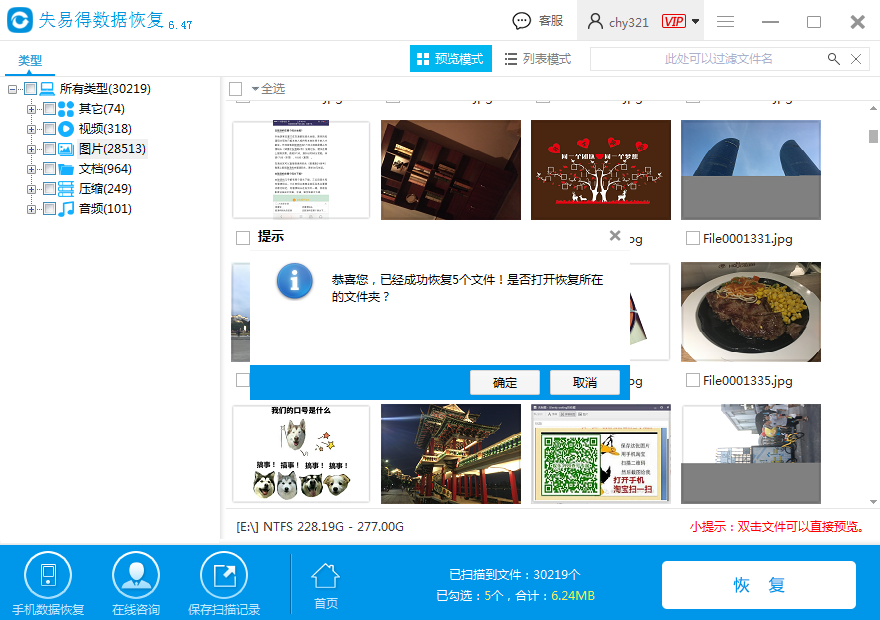Click the scrollbar down arrow
Screen dimensions: 880x620
873,502
